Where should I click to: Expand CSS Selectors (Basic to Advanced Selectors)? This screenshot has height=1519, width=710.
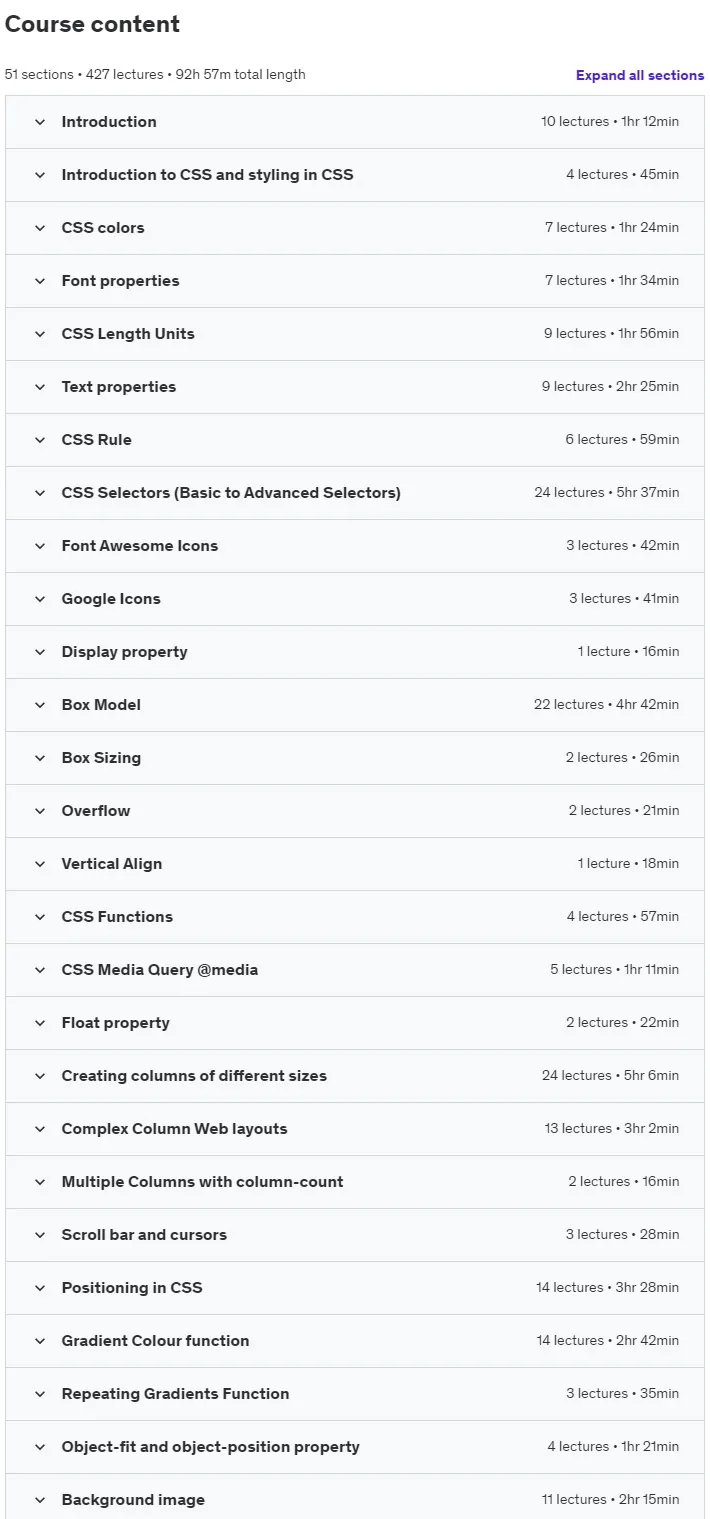[x=355, y=493]
